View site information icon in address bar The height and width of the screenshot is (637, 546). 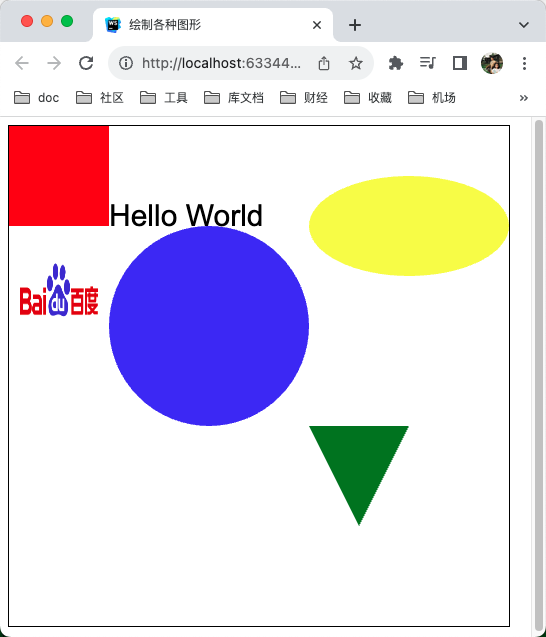[x=126, y=63]
